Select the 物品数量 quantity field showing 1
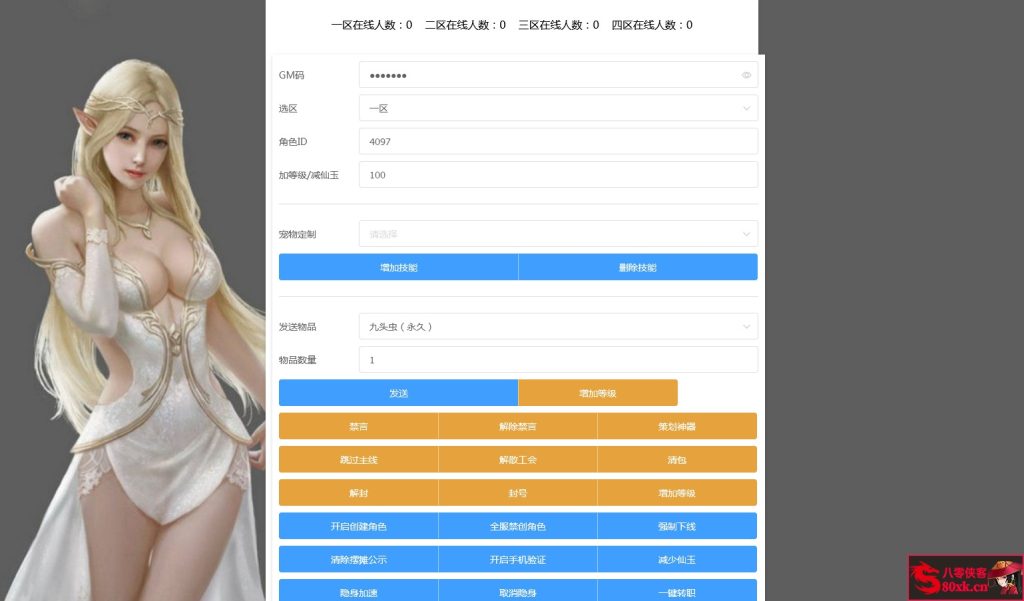This screenshot has height=601, width=1024. click(x=558, y=359)
